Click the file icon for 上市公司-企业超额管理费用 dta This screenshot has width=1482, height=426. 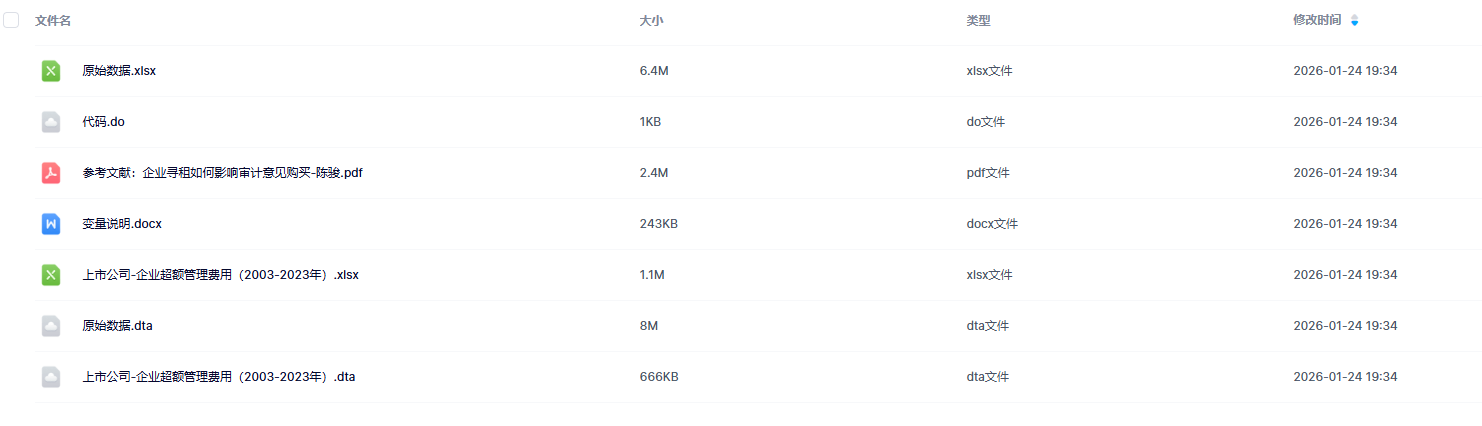tap(51, 377)
